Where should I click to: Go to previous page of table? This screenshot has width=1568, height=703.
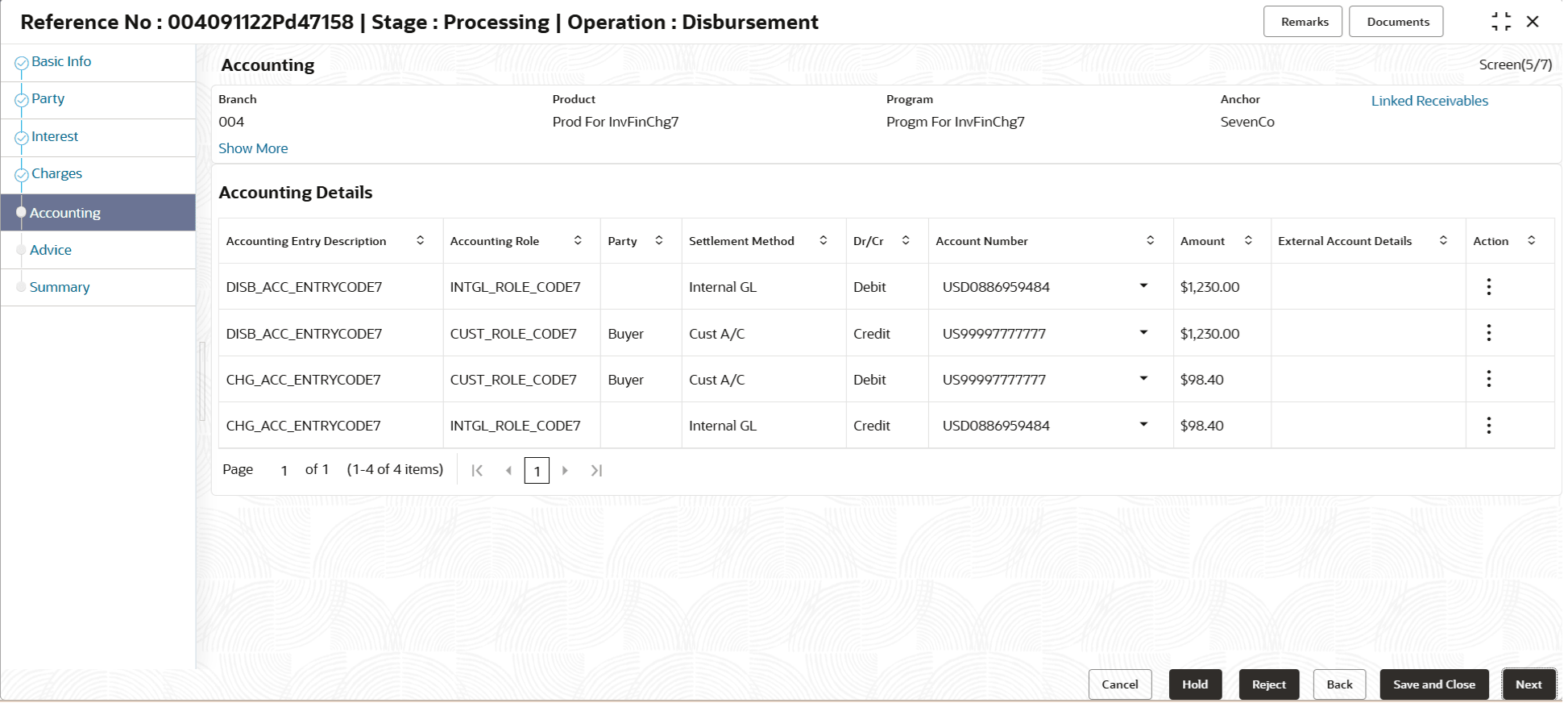pos(508,470)
